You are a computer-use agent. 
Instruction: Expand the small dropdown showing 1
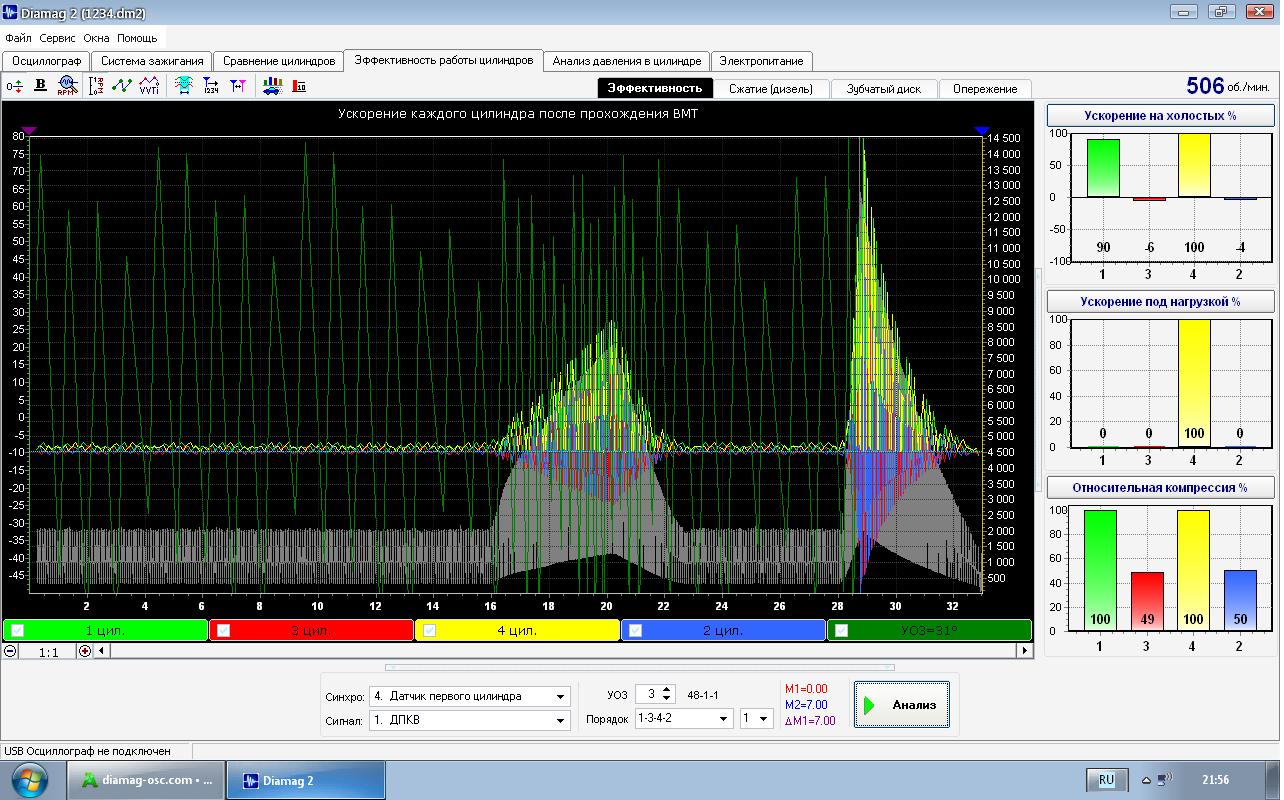(764, 719)
